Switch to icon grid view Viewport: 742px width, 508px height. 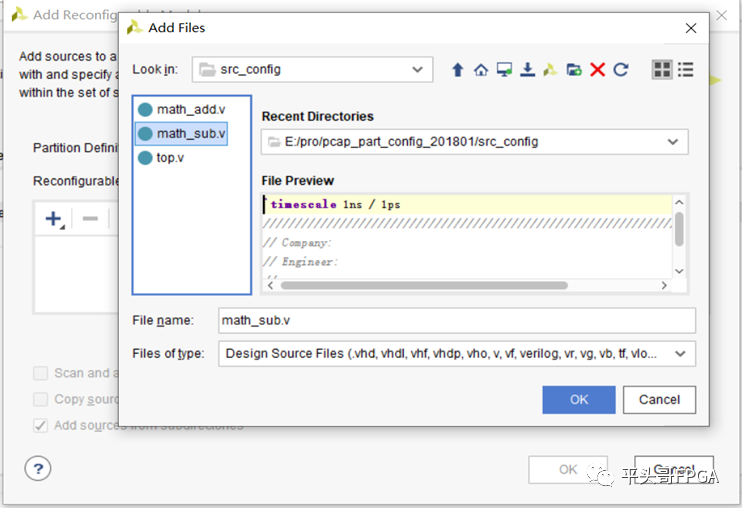coord(662,70)
